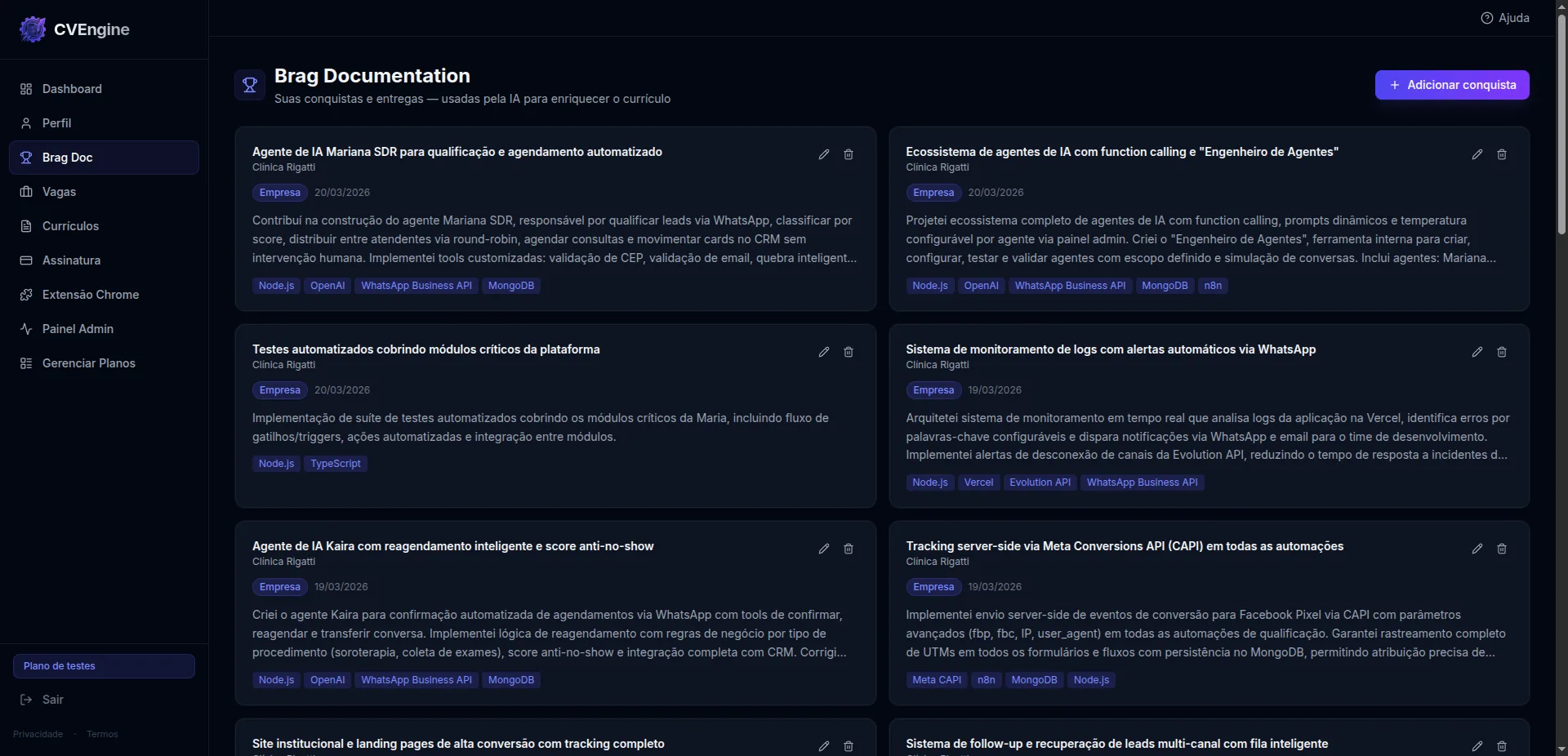Navigate to Currículos

tap(70, 226)
